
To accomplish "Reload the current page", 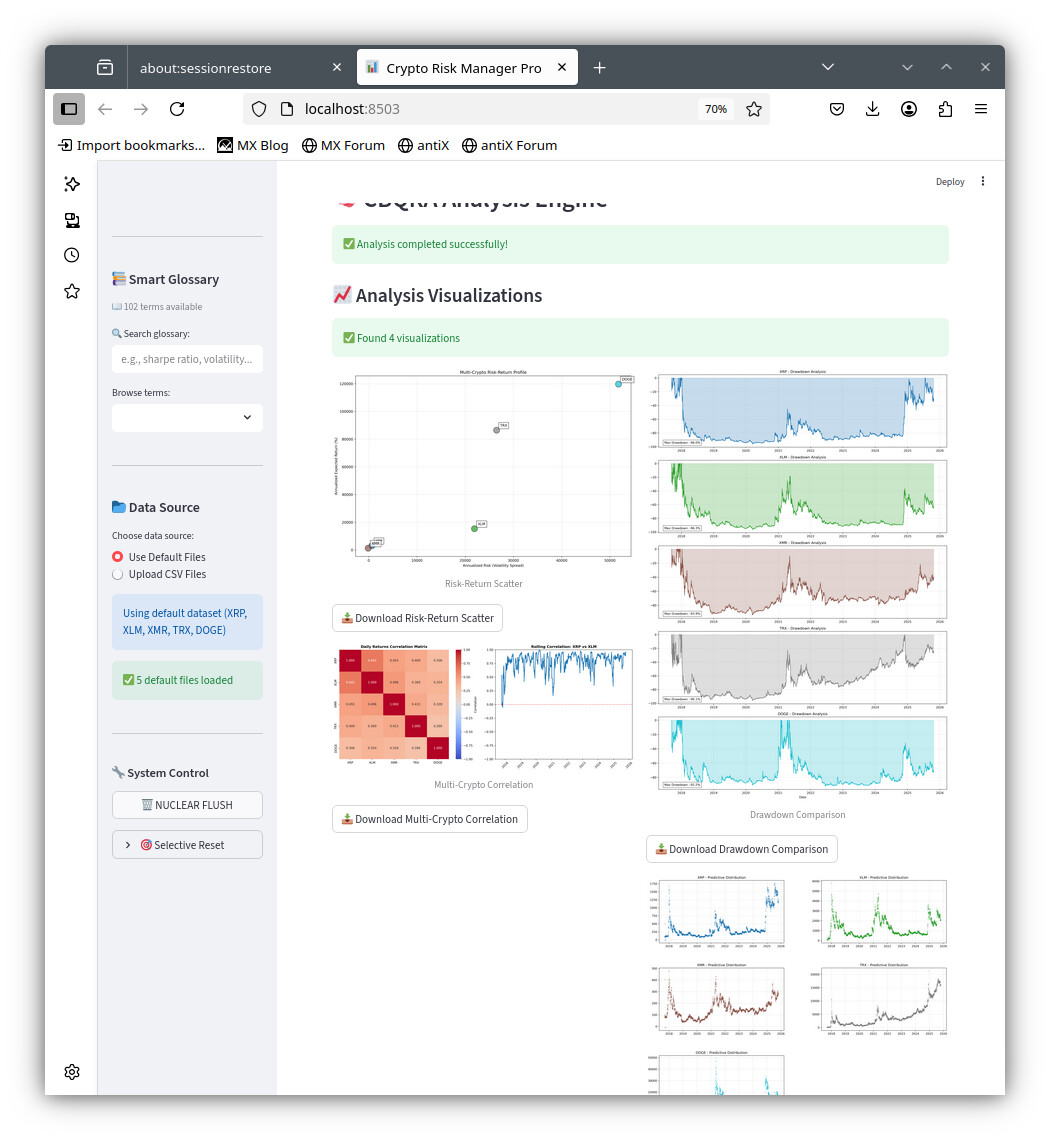I will click(x=177, y=109).
